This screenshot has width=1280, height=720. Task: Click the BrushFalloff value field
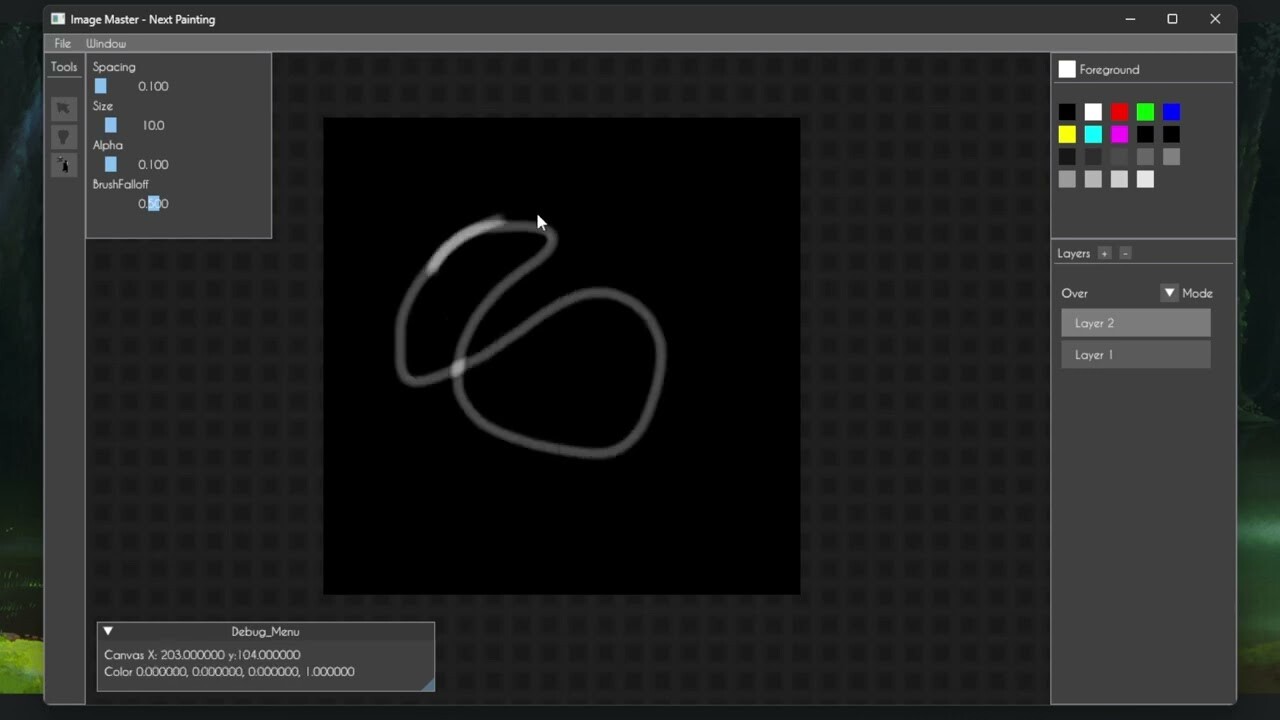[151, 203]
